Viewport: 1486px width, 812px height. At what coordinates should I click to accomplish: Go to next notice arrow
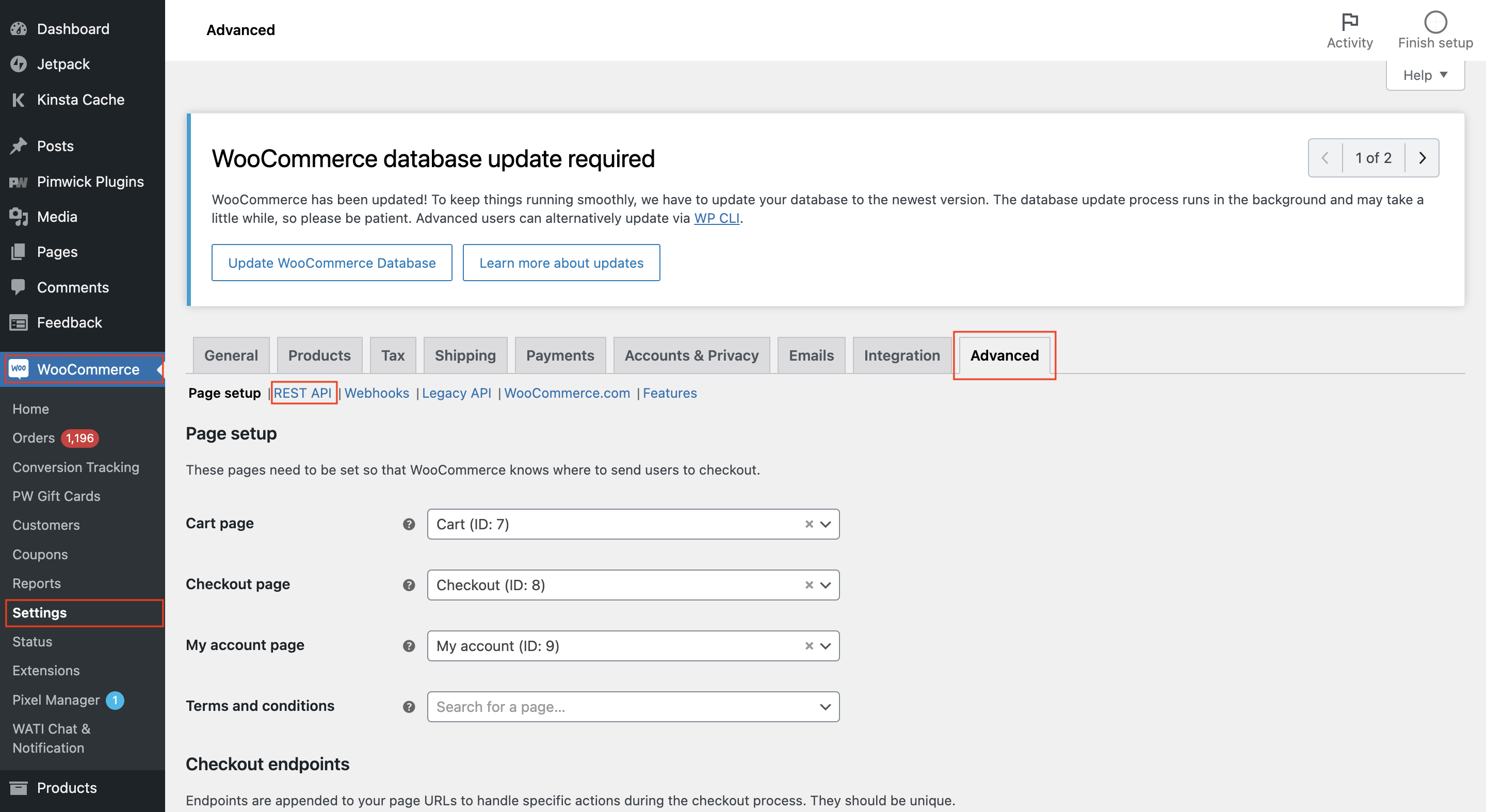tap(1422, 158)
